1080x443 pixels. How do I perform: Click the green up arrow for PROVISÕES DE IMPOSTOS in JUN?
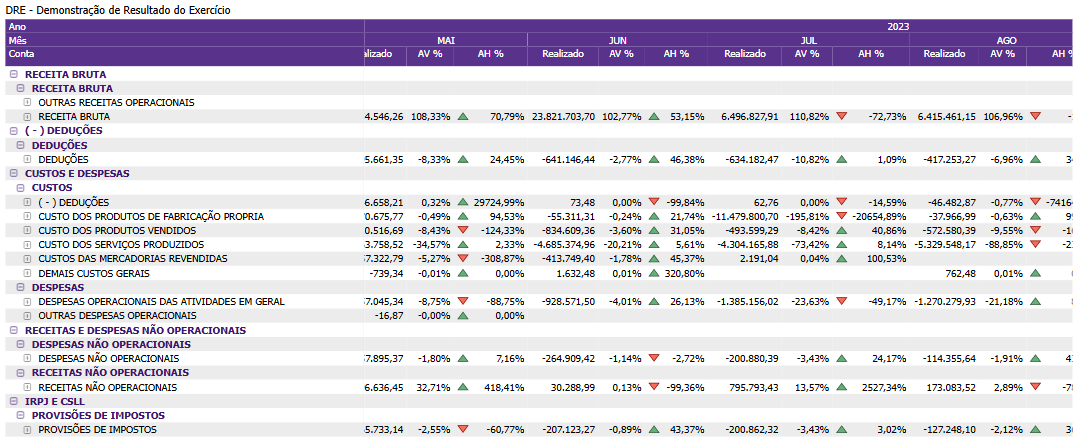click(654, 429)
